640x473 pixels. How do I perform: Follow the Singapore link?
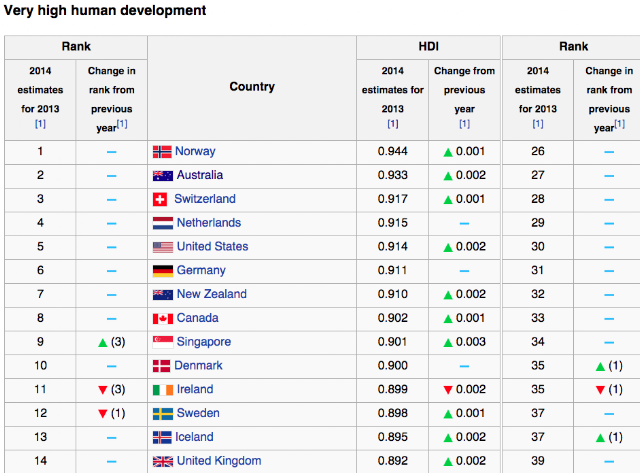[204, 342]
